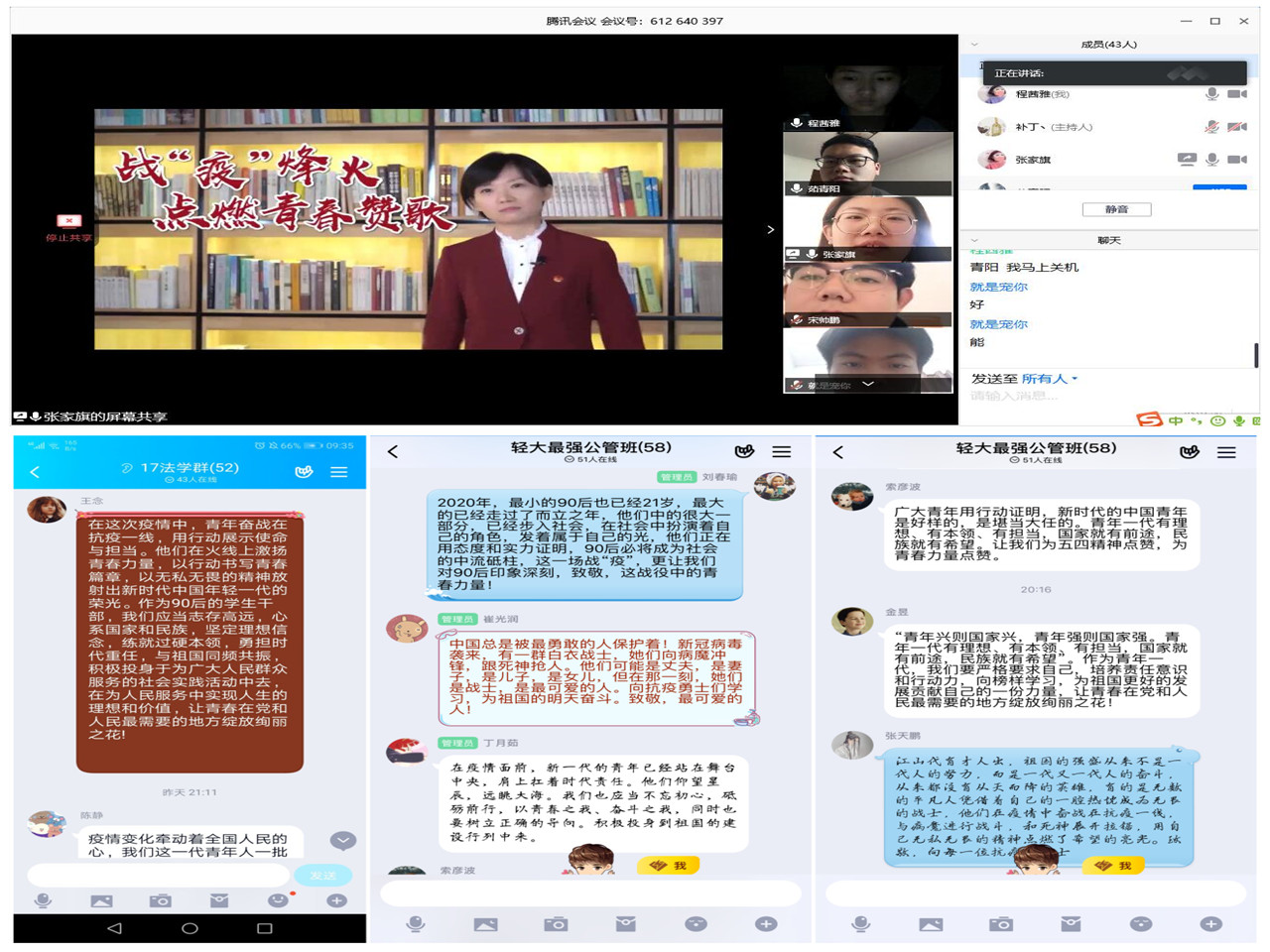The height and width of the screenshot is (952, 1270).
Task: Open image gallery icon in 17法学群 toolbar
Action: click(x=101, y=900)
